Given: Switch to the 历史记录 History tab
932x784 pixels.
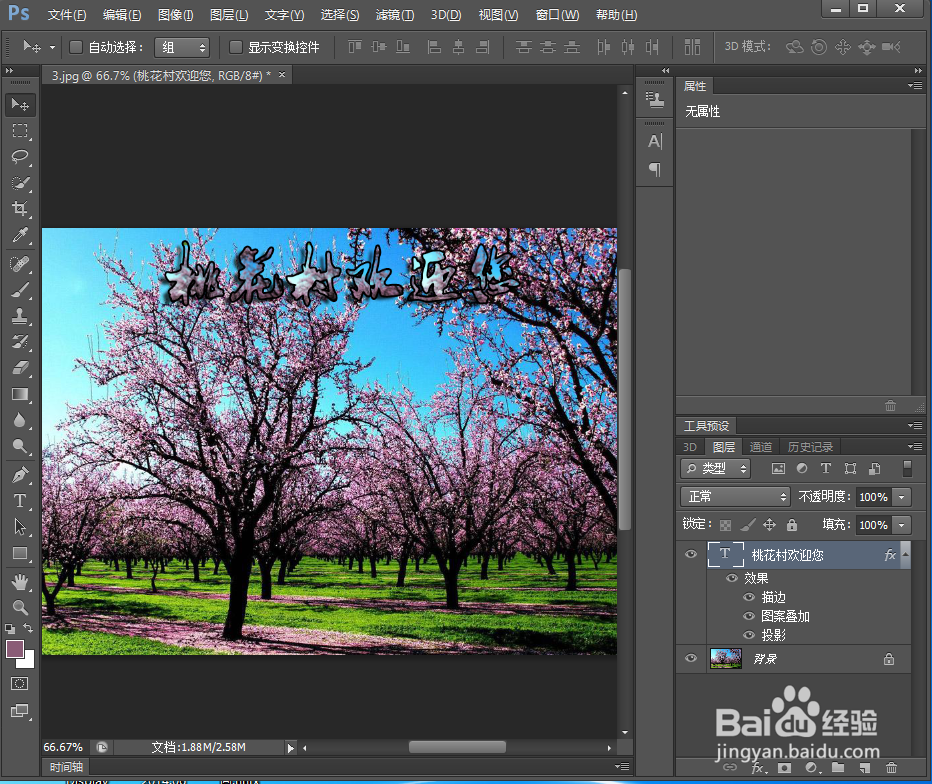Looking at the screenshot, I should [x=810, y=447].
